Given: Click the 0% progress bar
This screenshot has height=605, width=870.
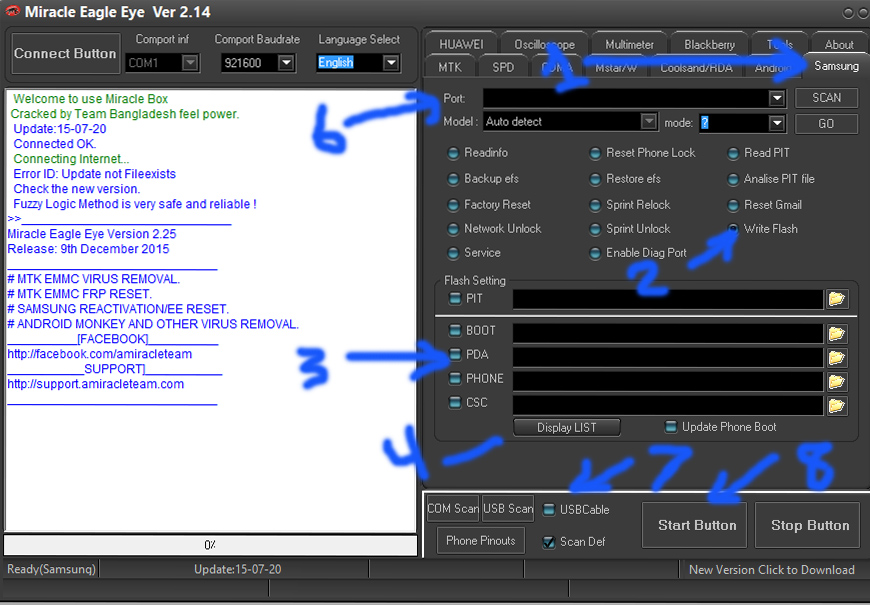Looking at the screenshot, I should [210, 545].
